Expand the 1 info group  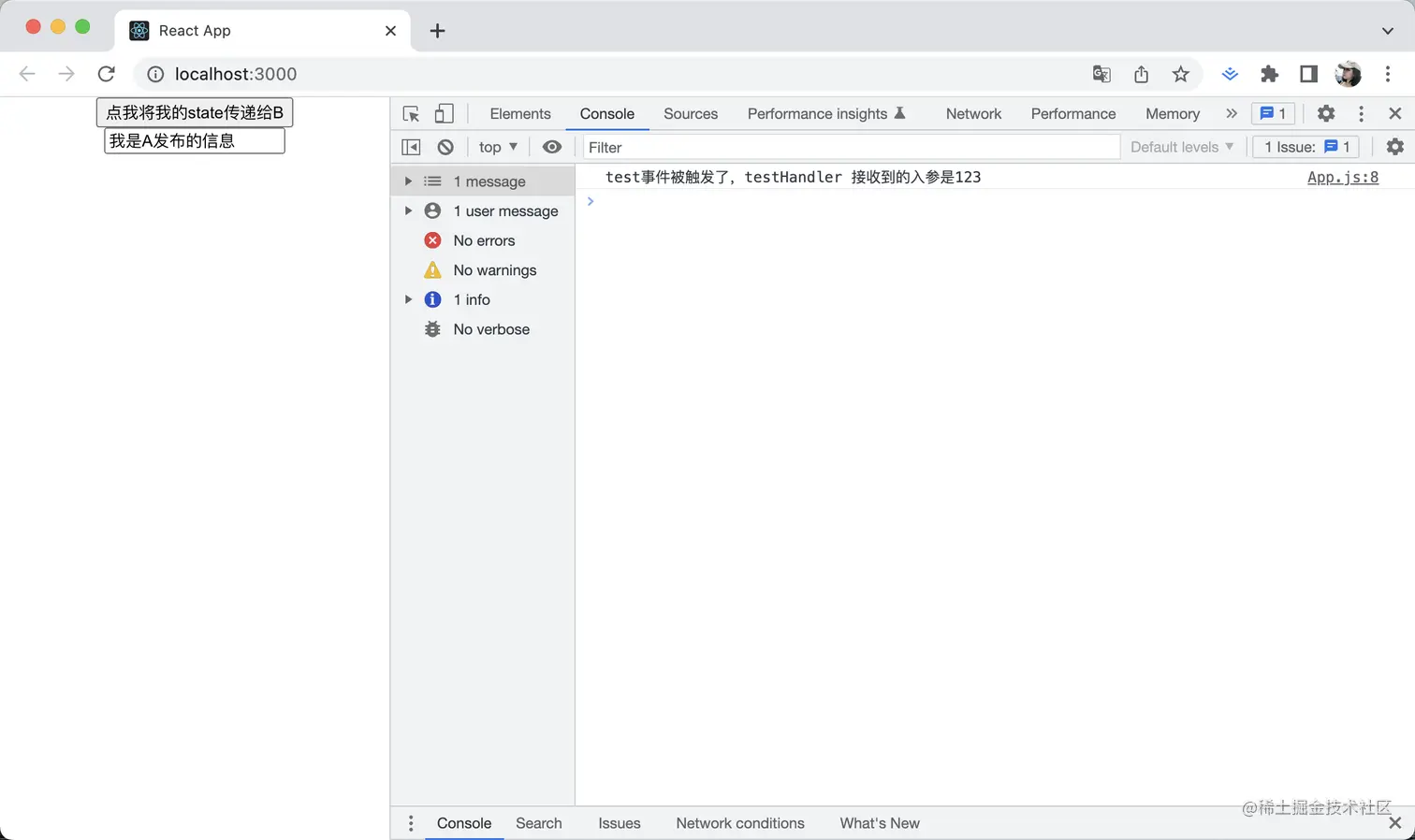click(x=408, y=299)
